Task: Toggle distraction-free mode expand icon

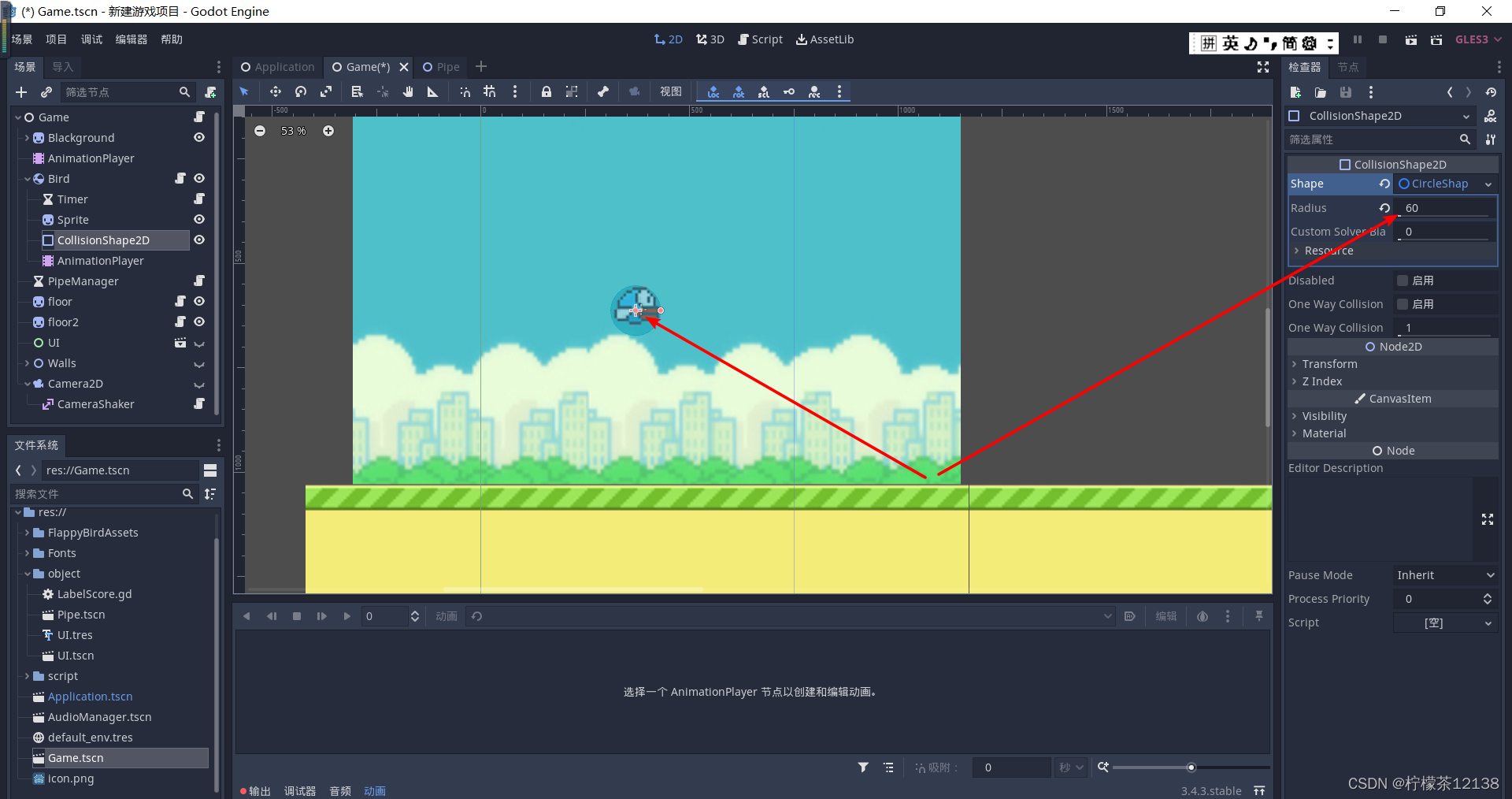Action: click(1263, 67)
